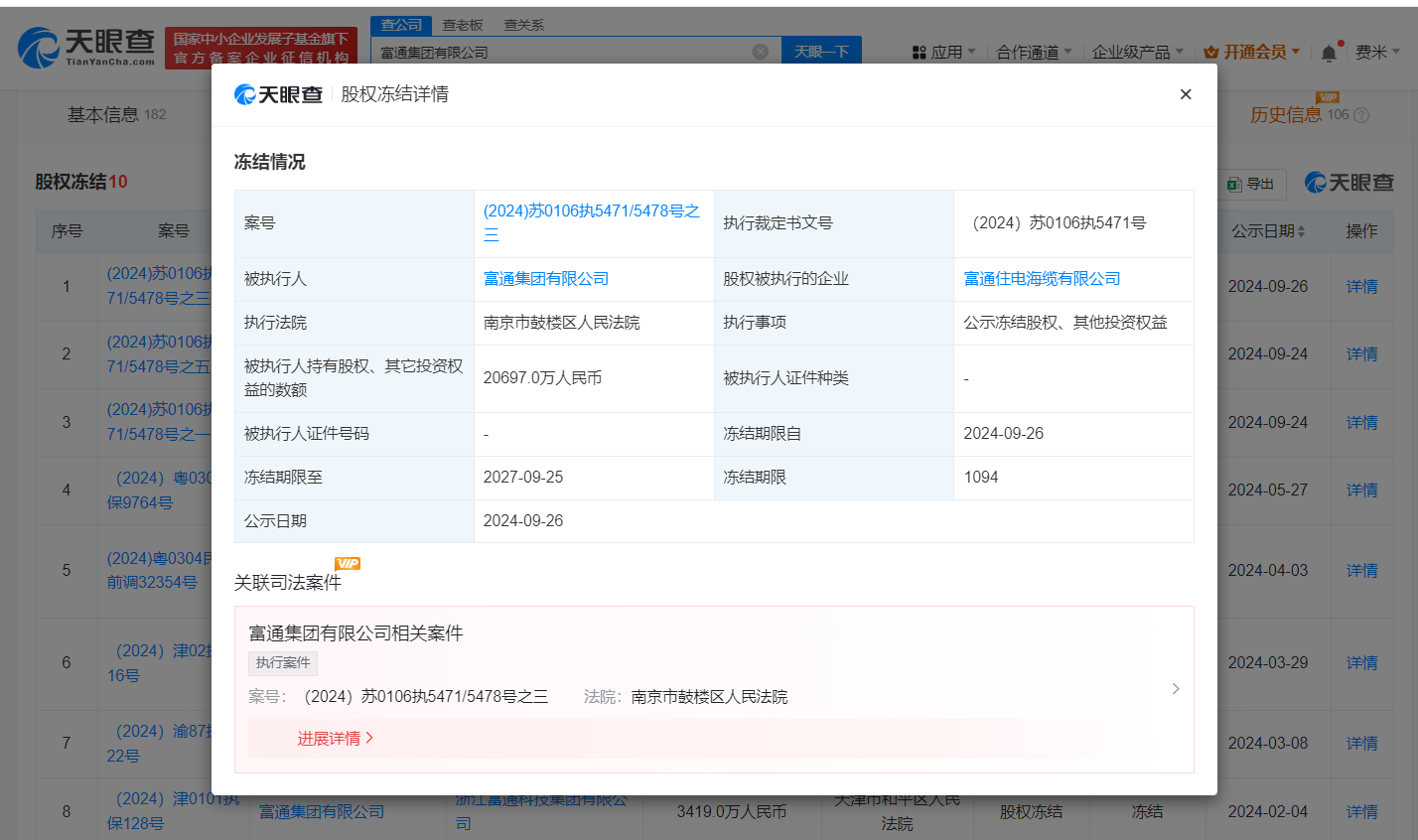
Task: Open 富通住电海缆有限公司 company link
Action: [x=1042, y=279]
